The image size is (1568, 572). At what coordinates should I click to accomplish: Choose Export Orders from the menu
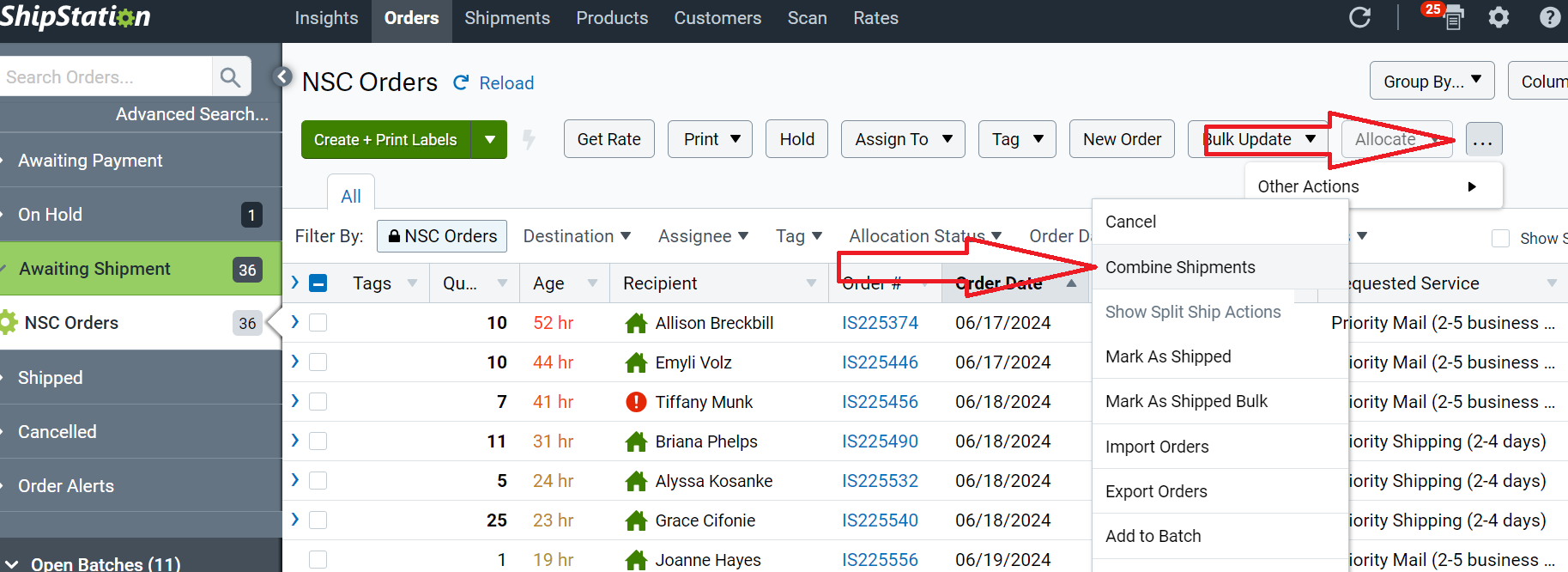(1220, 491)
